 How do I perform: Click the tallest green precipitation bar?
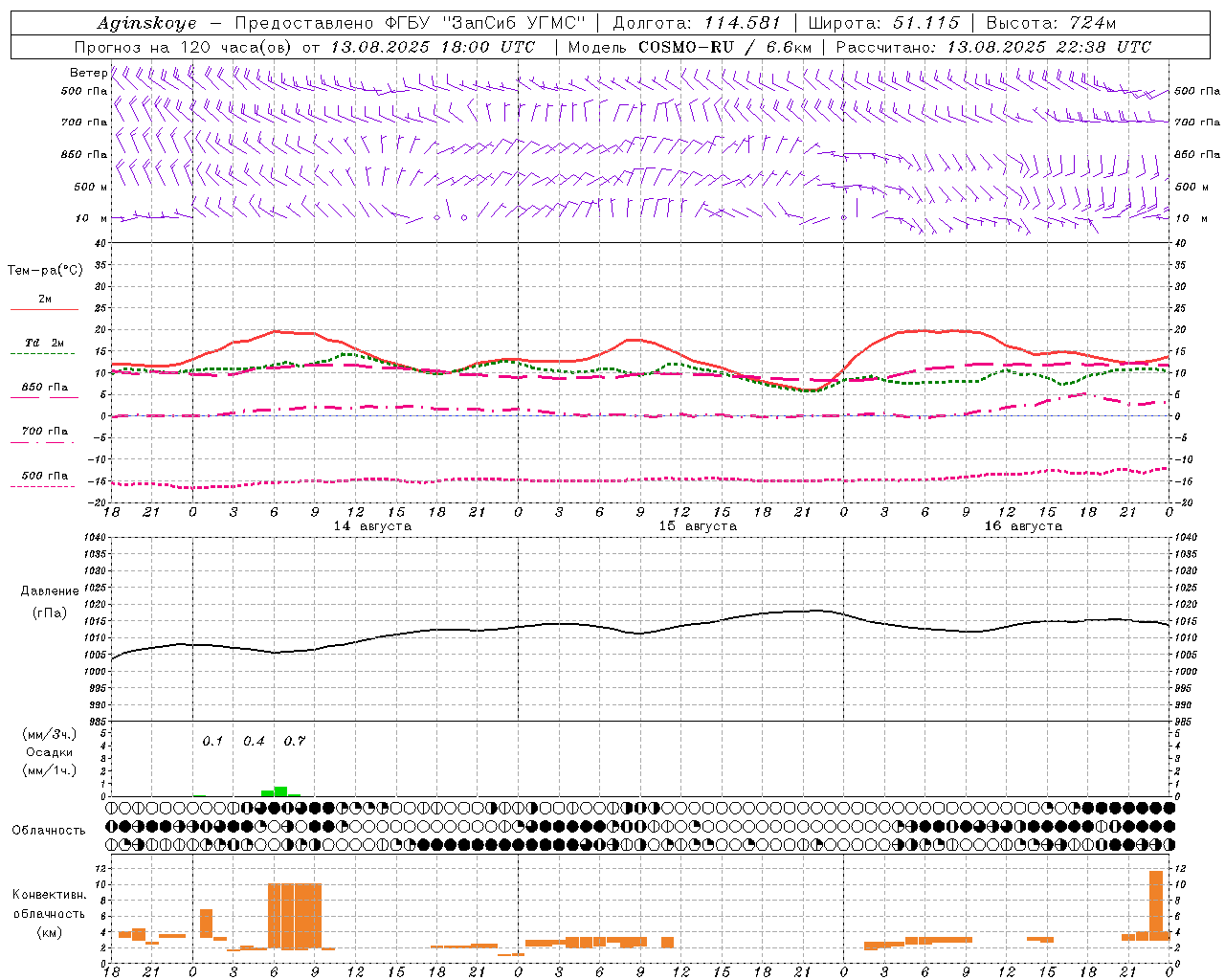click(x=281, y=791)
